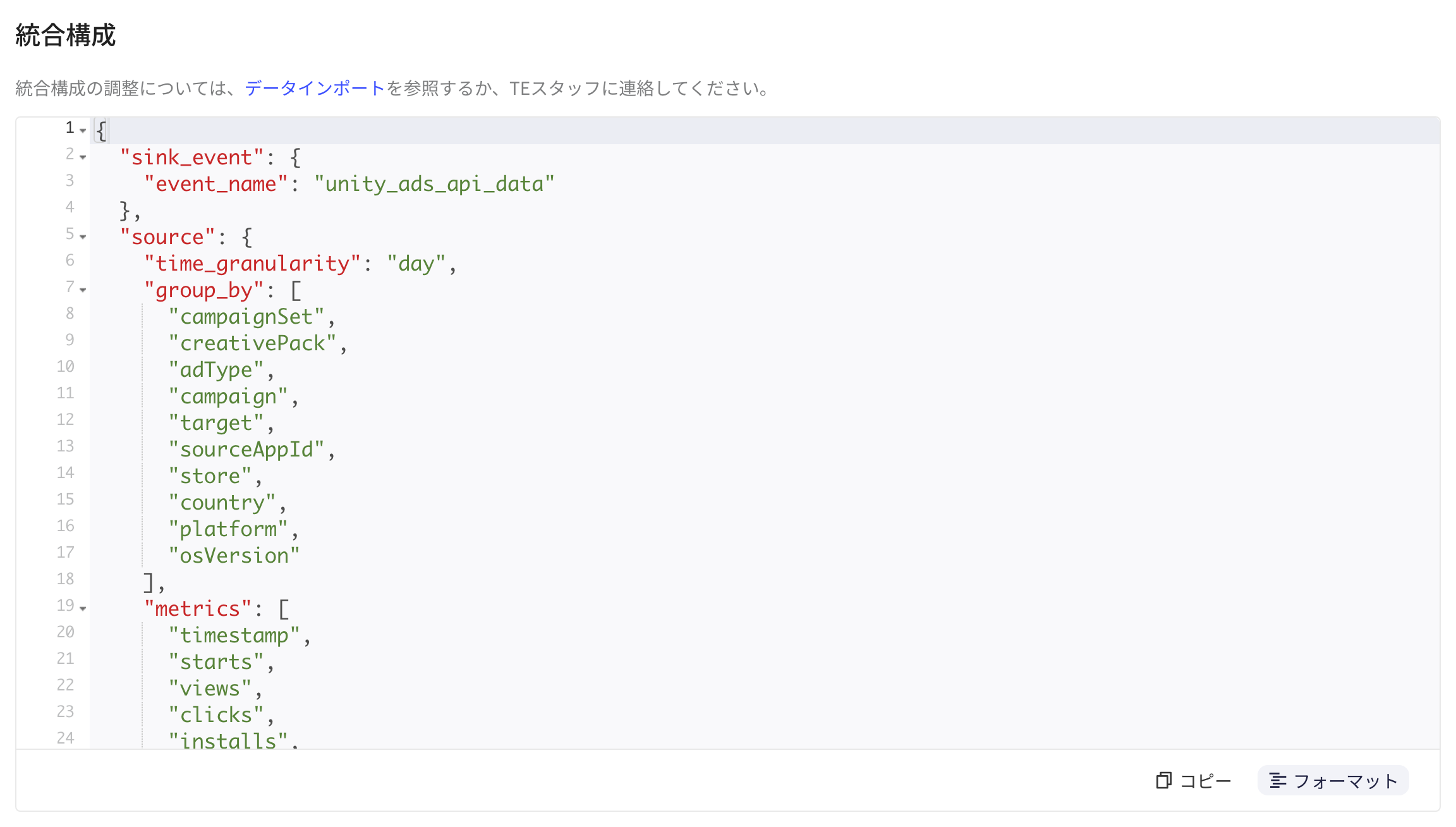
Task: Click the "clicks" metric entry
Action: click(x=216, y=715)
